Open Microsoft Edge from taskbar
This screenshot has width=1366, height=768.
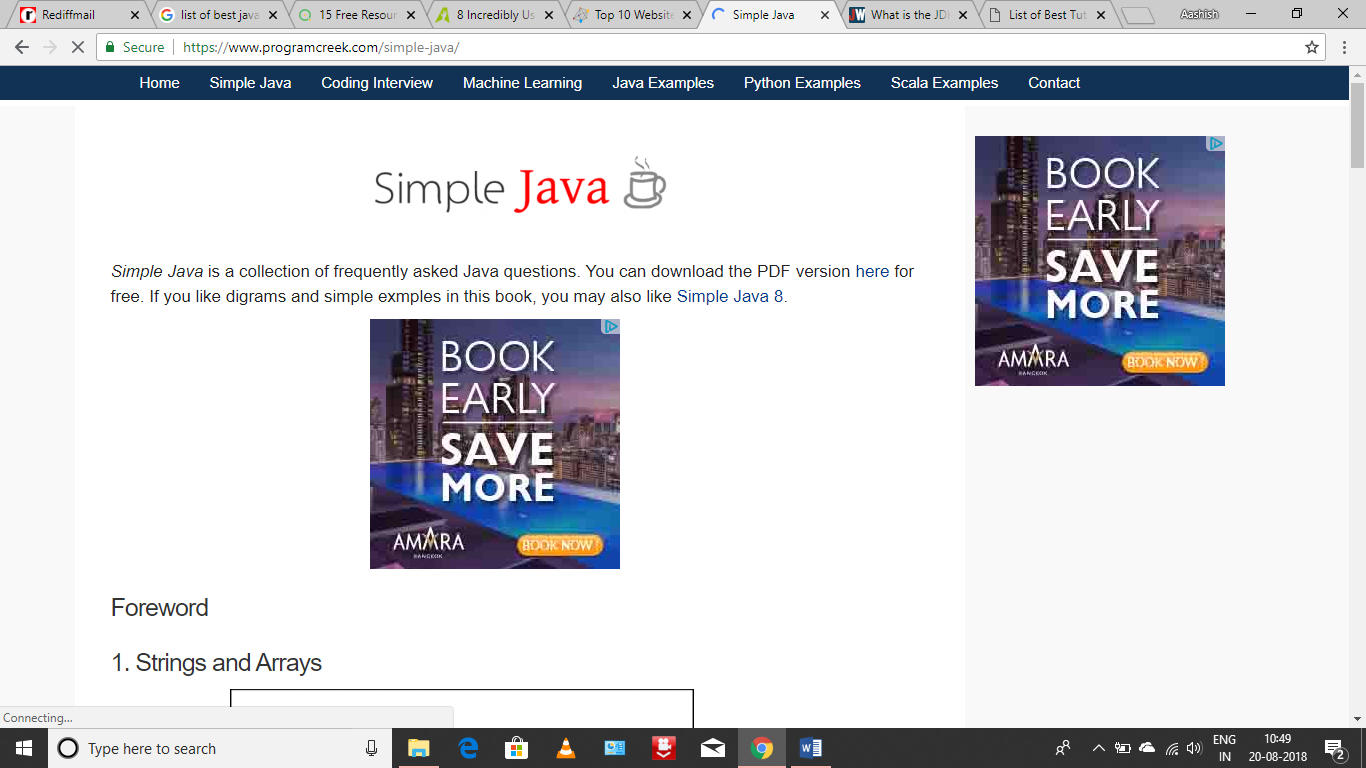(468, 748)
